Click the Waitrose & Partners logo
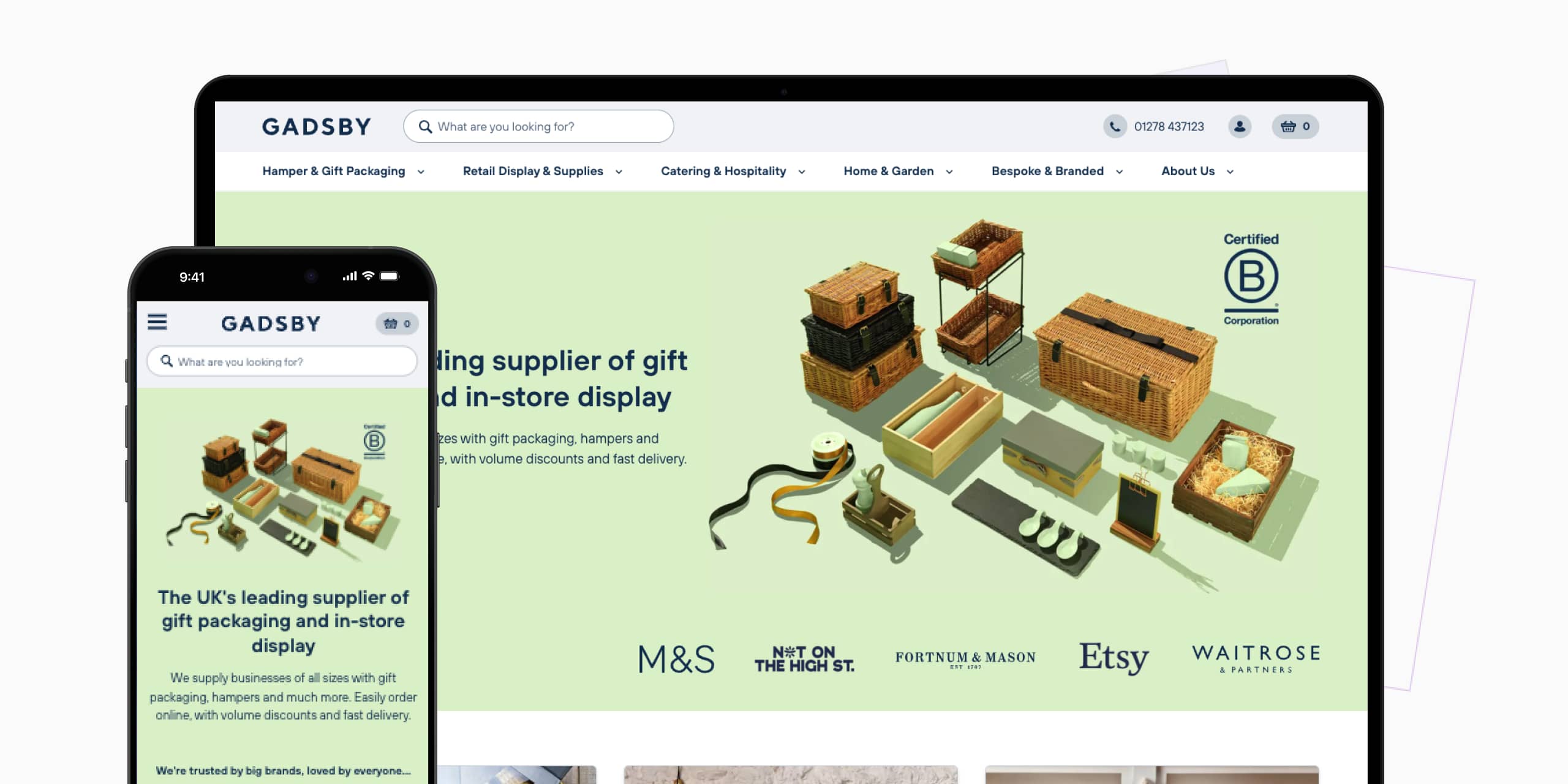 tap(1256, 658)
